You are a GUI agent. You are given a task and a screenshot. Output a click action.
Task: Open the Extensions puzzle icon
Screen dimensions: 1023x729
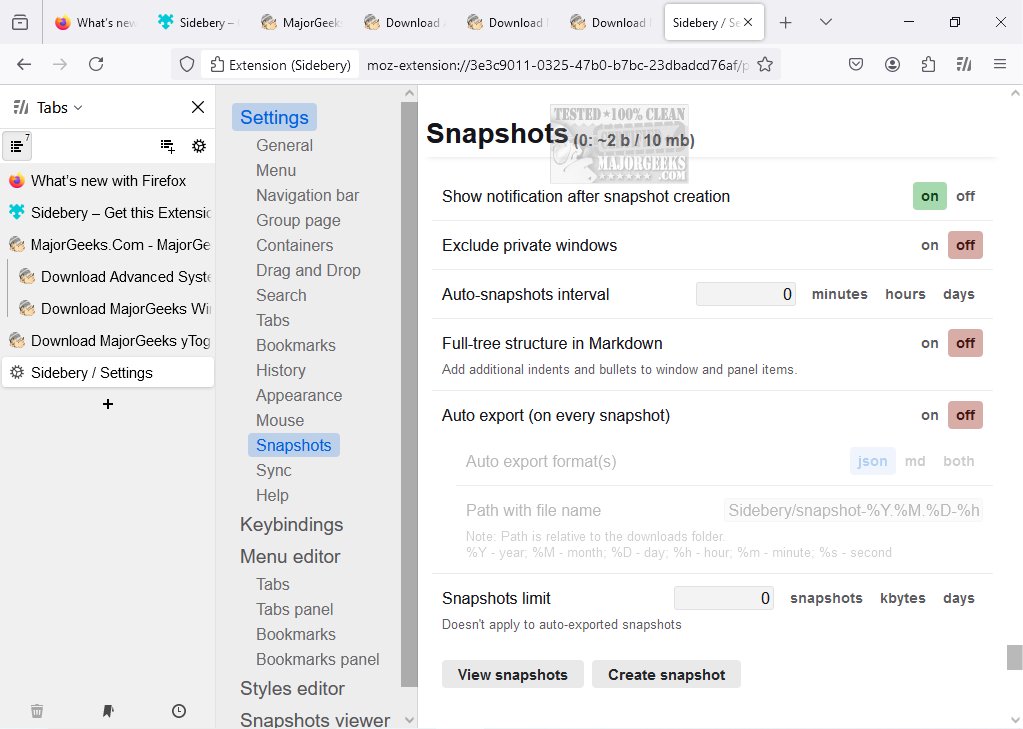coord(928,64)
